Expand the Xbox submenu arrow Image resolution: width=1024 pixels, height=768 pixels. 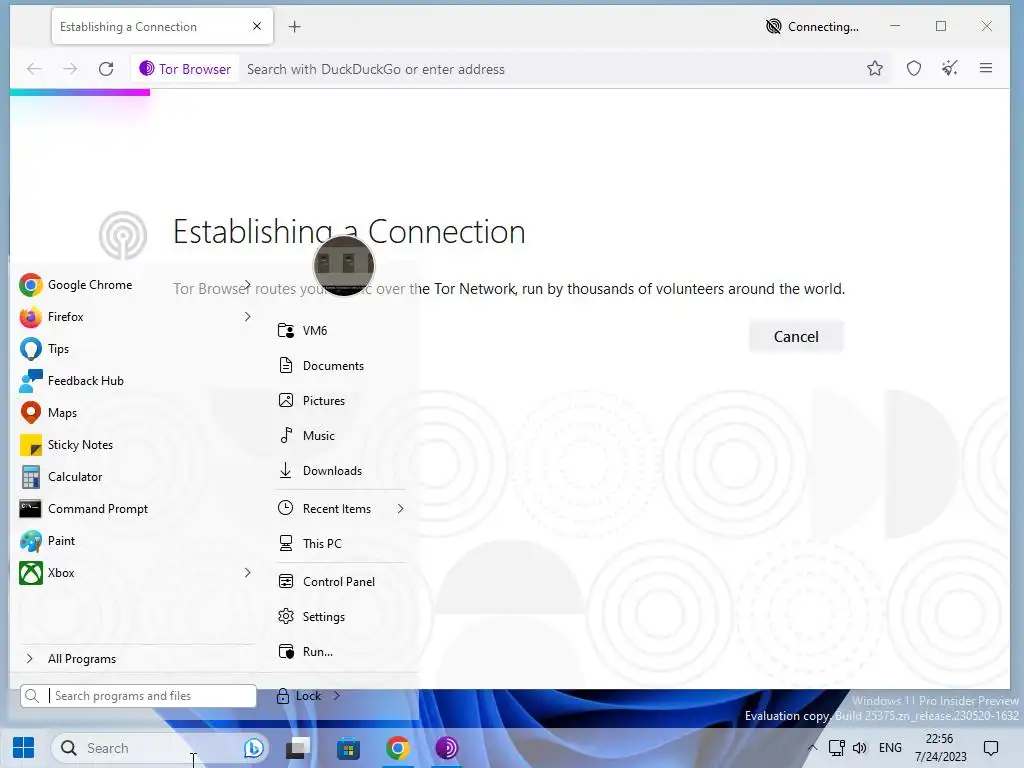pos(248,573)
